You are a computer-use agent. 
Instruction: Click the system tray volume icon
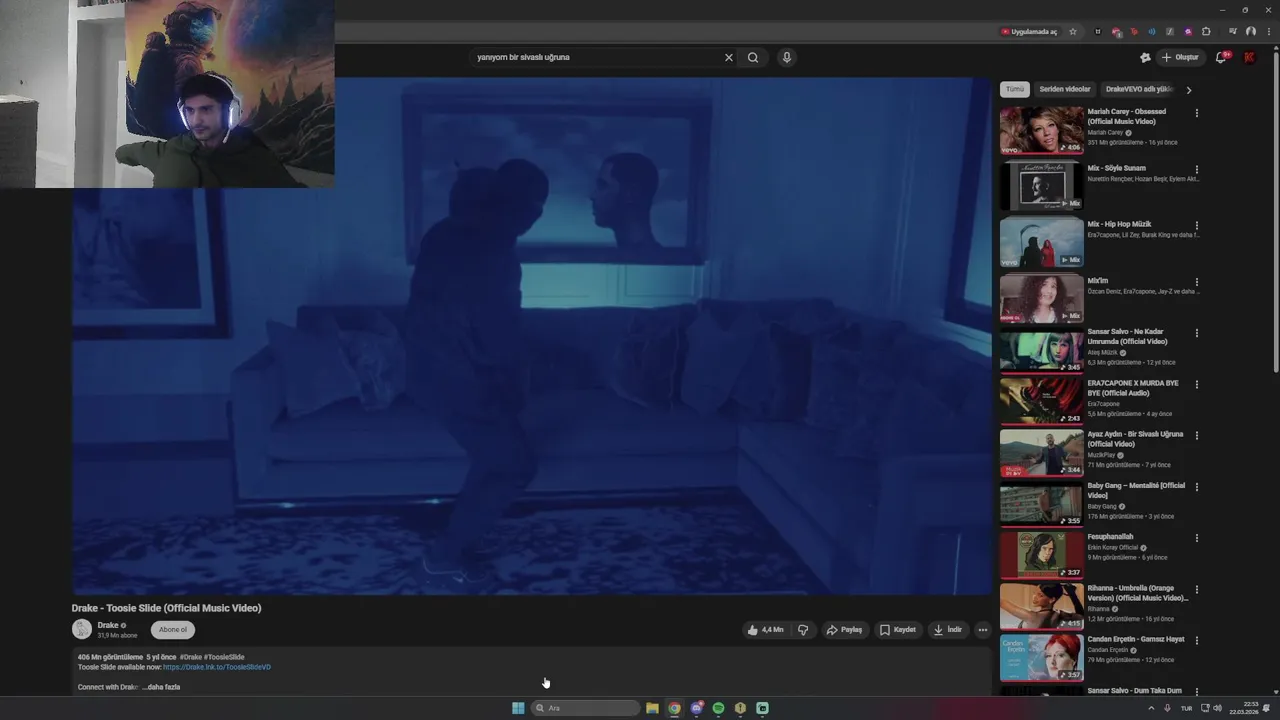click(1217, 708)
